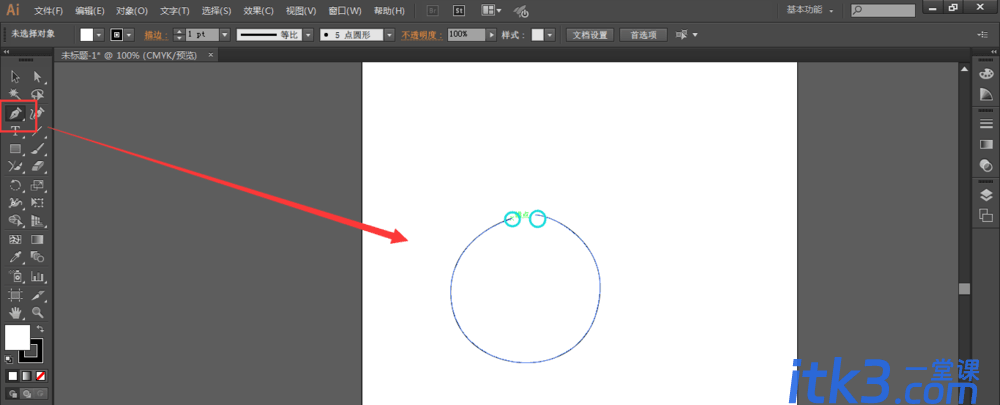Click the 文档设置 button

point(590,35)
